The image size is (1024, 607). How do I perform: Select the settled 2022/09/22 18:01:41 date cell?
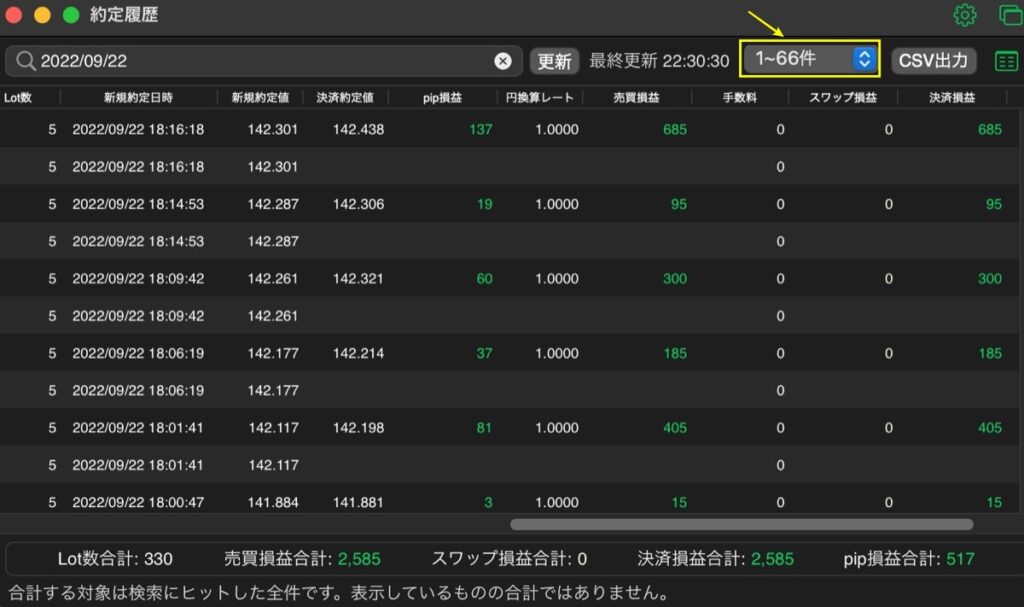[x=138, y=427]
